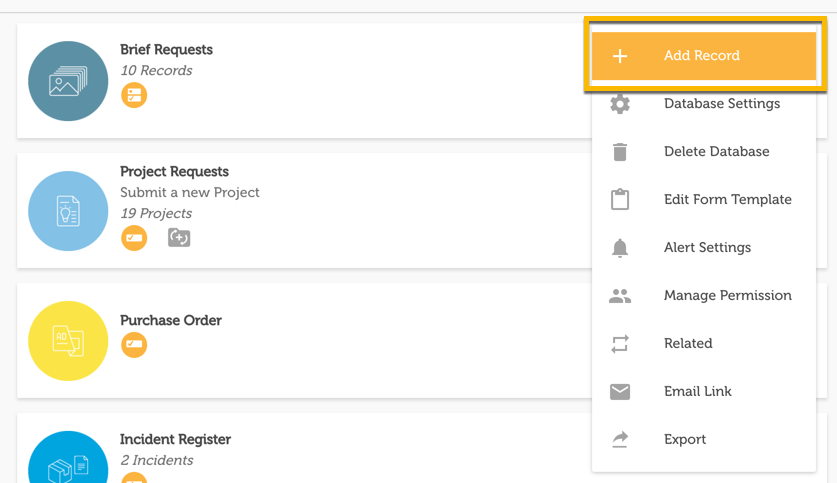This screenshot has width=837, height=483.
Task: Click the Email Link envelope icon
Action: tap(620, 392)
